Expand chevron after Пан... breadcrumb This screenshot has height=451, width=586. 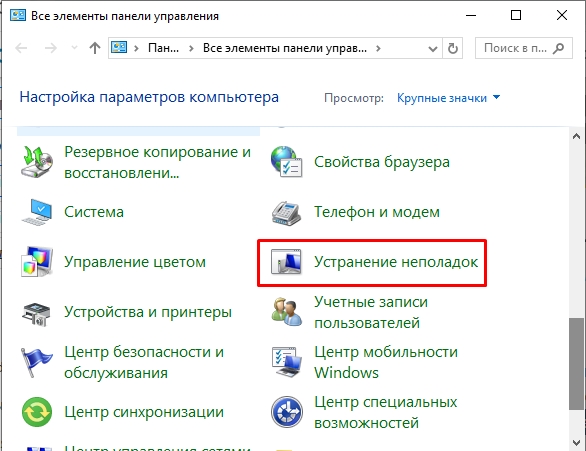coord(191,48)
